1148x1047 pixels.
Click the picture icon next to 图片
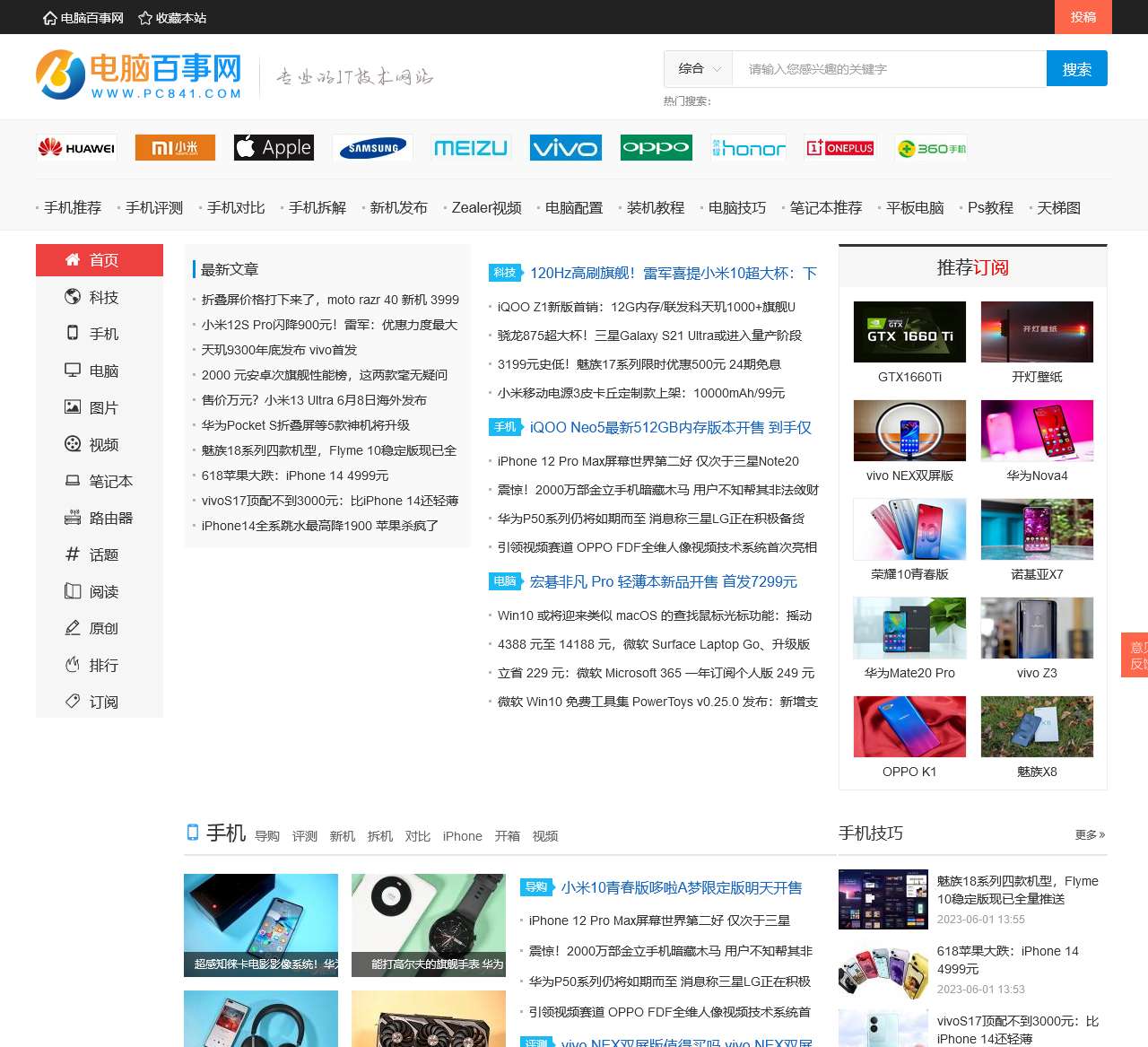coord(73,406)
